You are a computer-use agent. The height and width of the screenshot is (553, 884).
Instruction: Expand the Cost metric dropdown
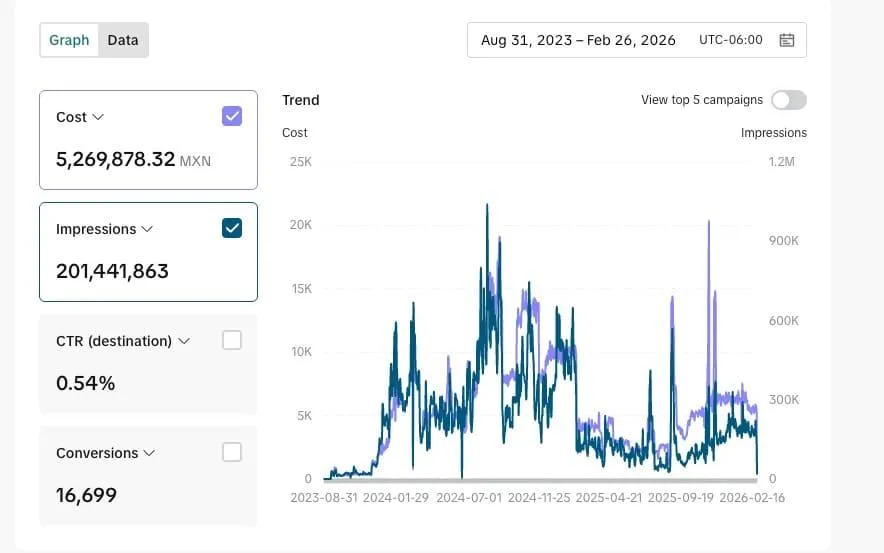98,117
